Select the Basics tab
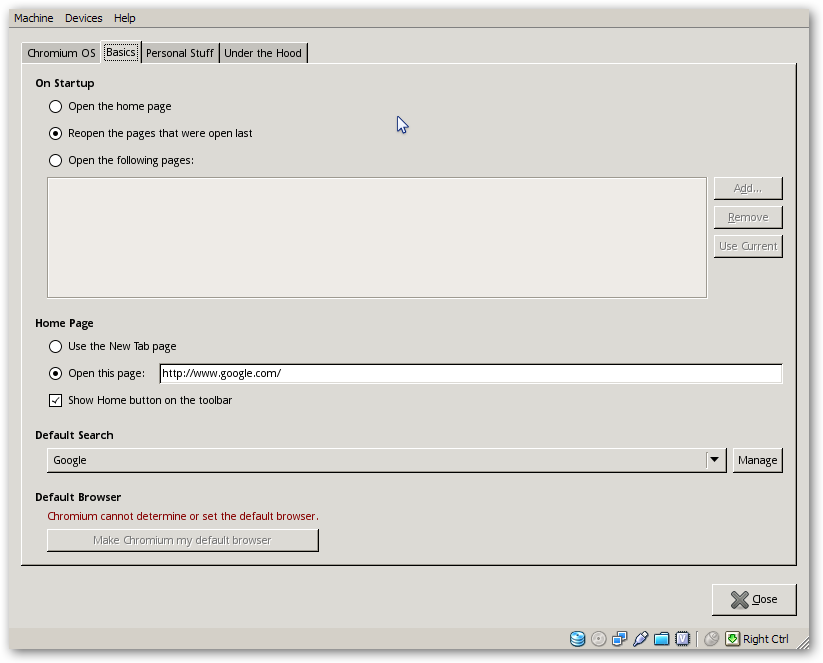823x663 pixels. tap(121, 52)
